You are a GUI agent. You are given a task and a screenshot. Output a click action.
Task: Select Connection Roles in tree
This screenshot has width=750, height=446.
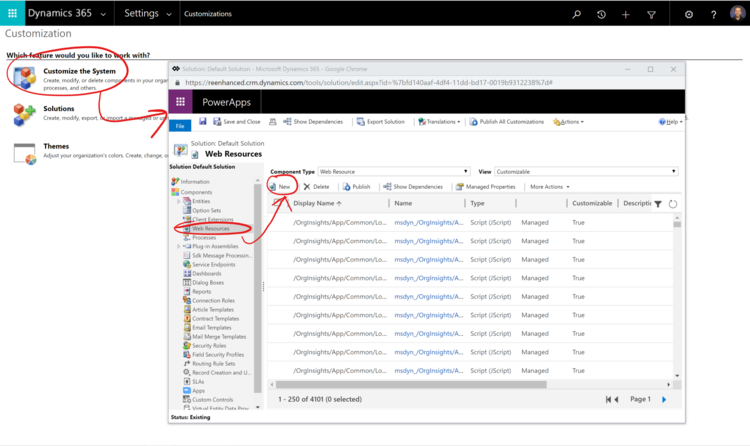pyautogui.click(x=213, y=301)
